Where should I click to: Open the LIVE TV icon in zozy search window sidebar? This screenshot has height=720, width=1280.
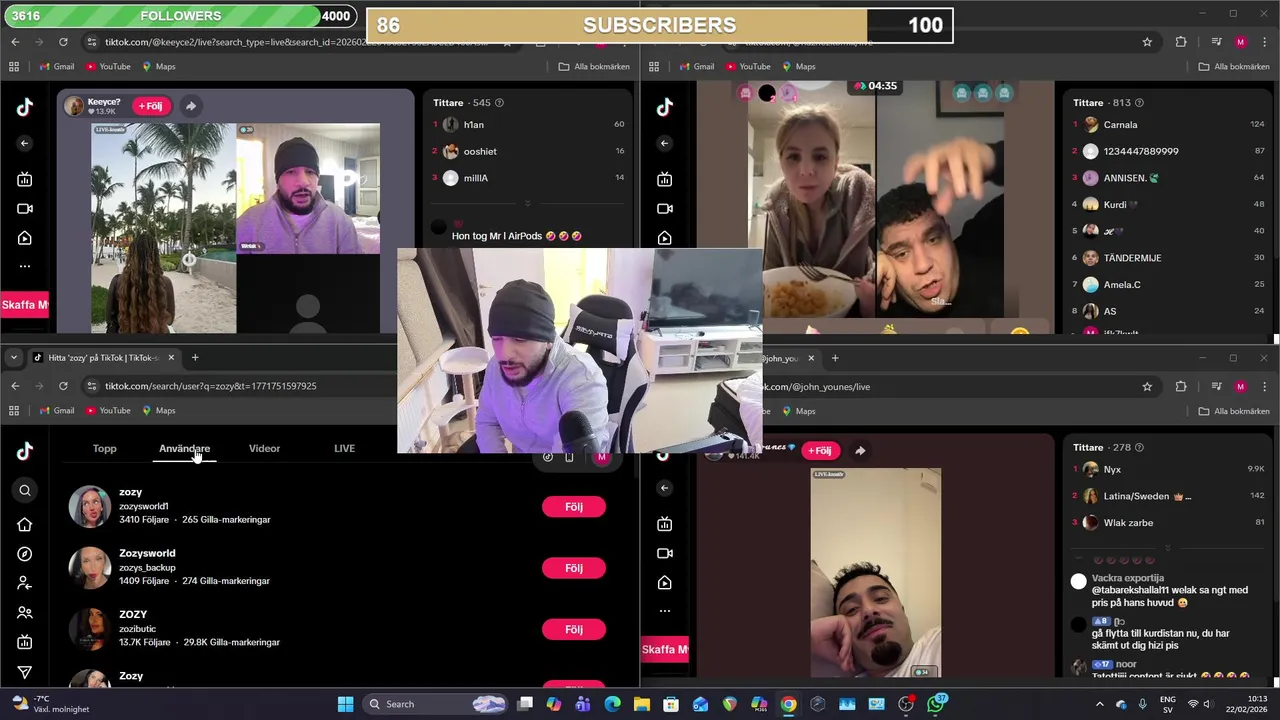coord(25,642)
